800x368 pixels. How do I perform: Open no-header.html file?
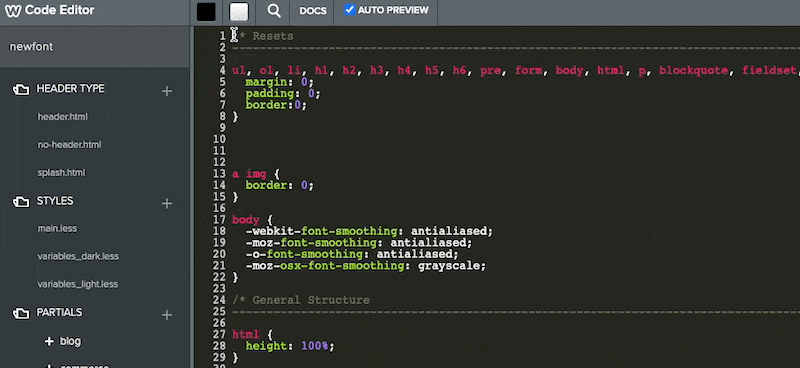69,145
